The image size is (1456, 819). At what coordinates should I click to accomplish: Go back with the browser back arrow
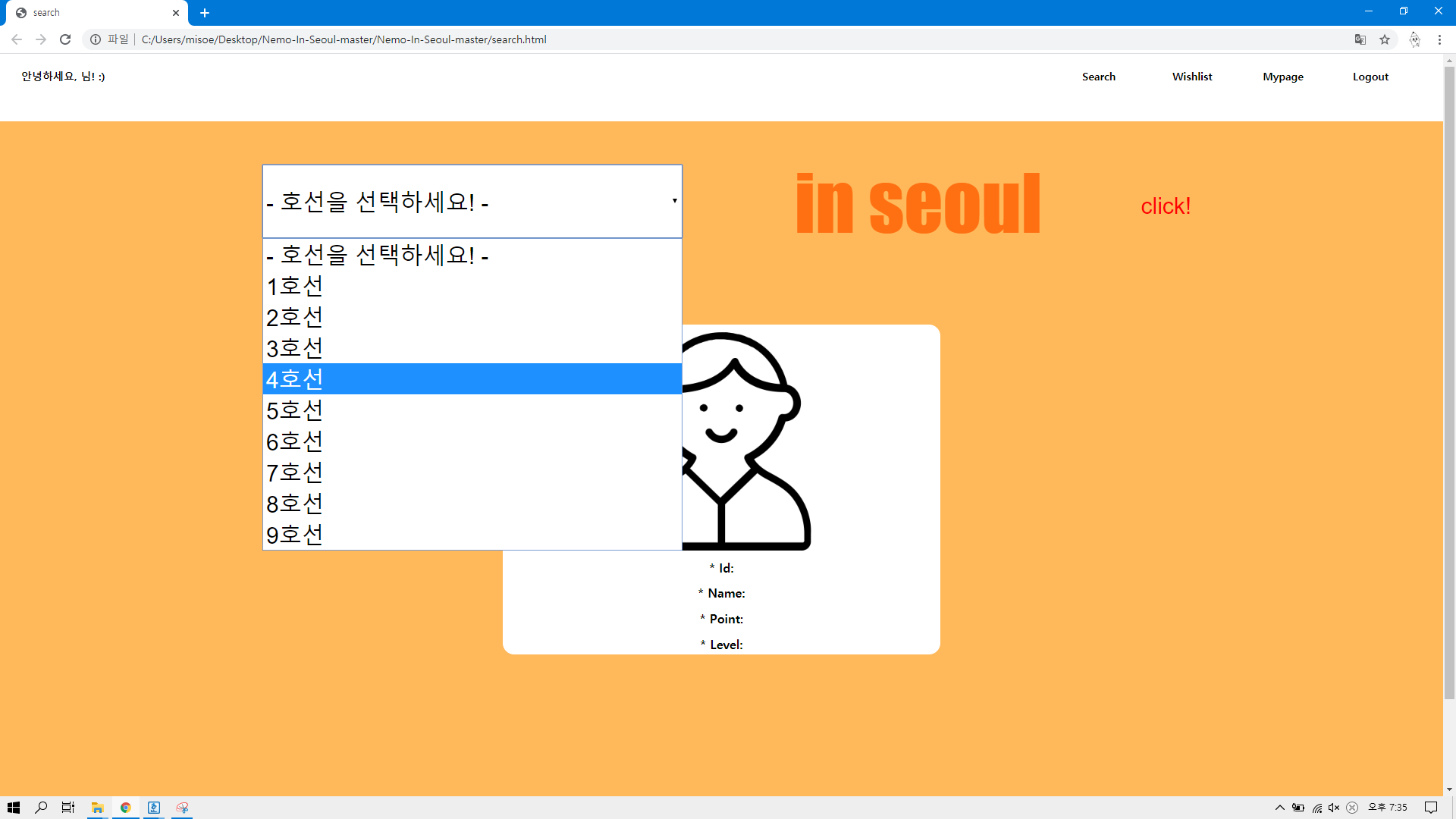coord(17,39)
